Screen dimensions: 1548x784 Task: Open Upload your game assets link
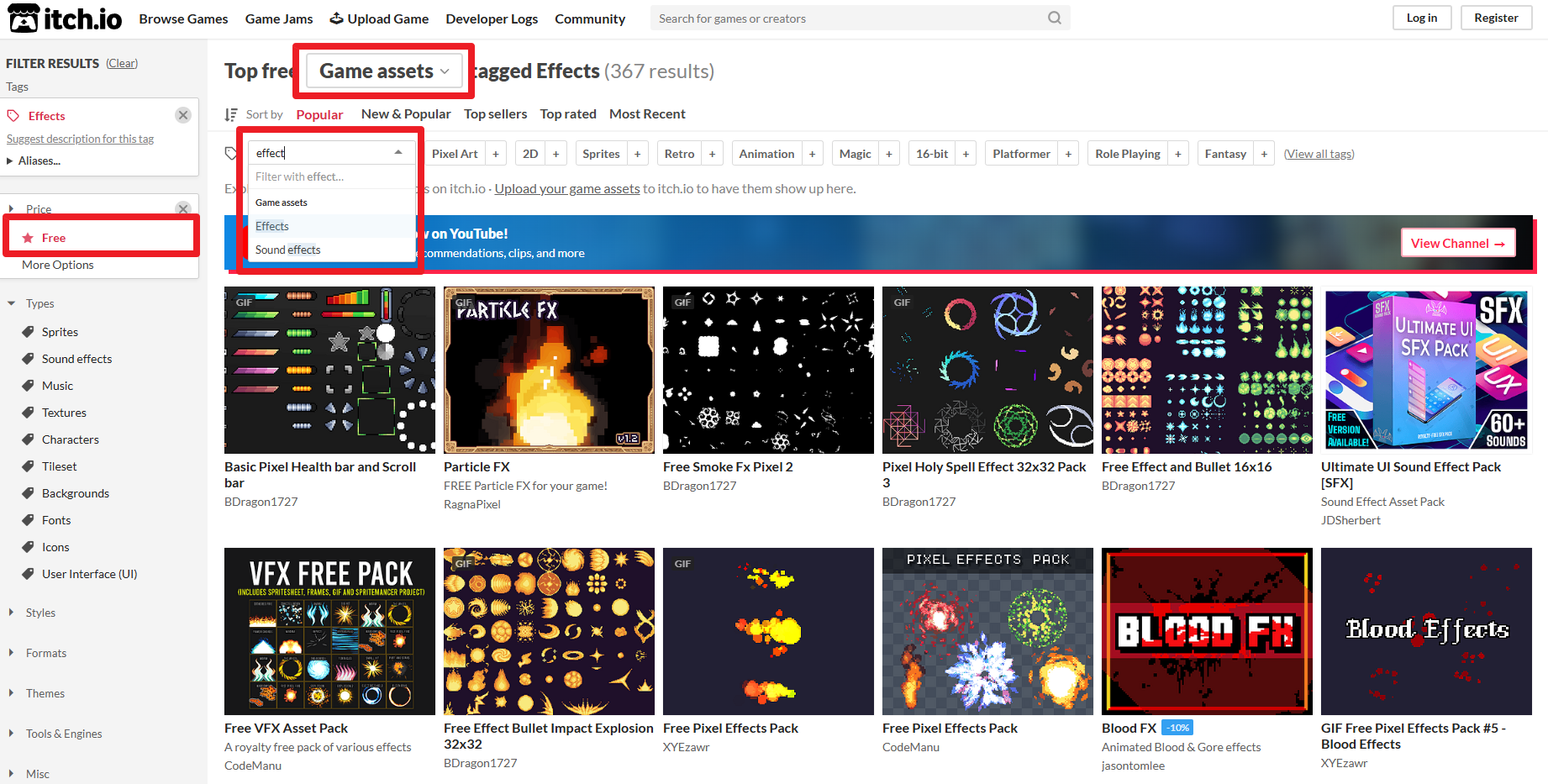coord(567,188)
